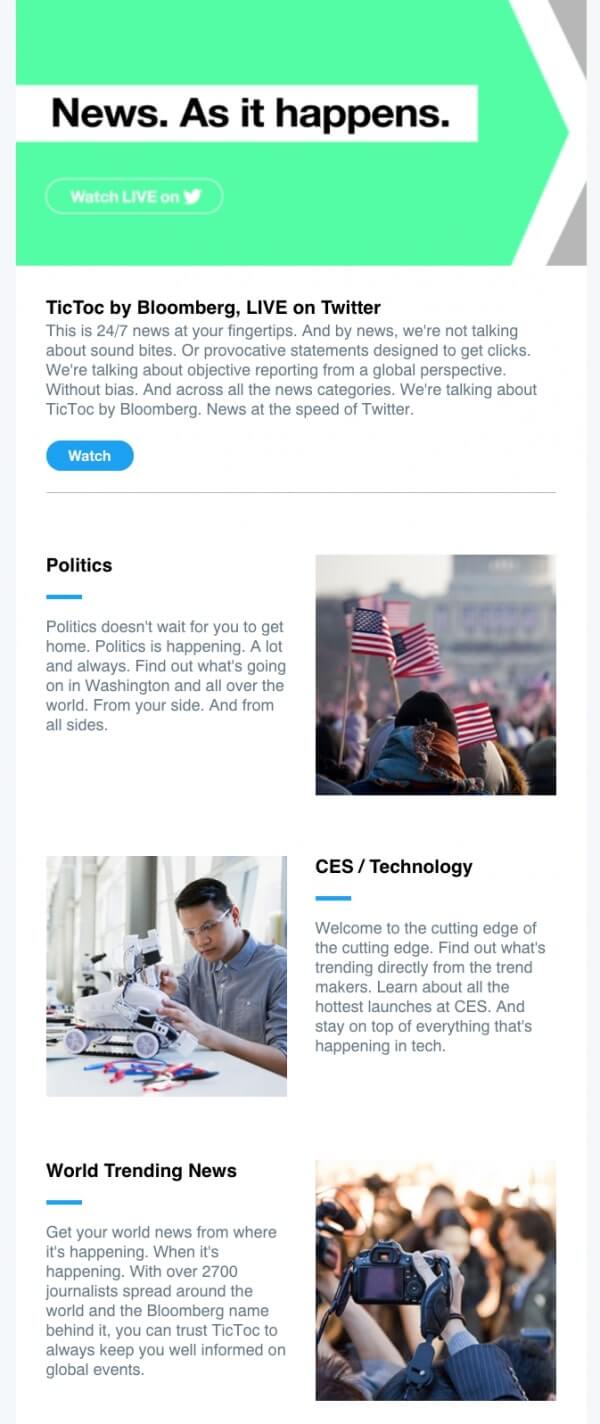Click the 24/7 news intro paragraph
The image size is (600, 1424).
tap(291, 370)
